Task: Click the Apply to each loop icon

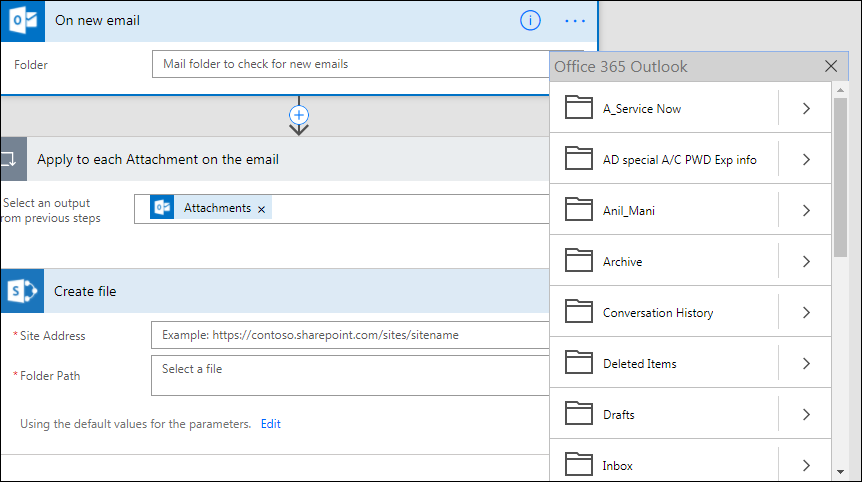Action: [x=14, y=159]
